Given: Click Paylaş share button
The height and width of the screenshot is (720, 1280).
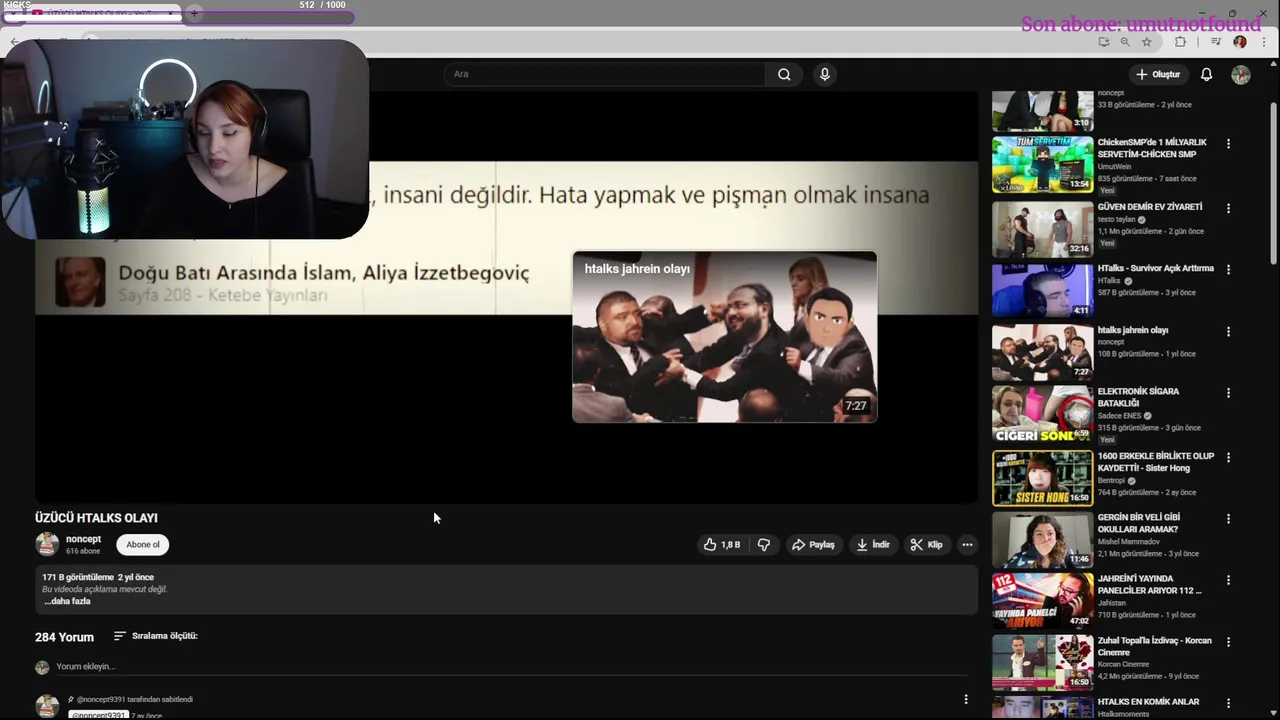Looking at the screenshot, I should coord(813,545).
